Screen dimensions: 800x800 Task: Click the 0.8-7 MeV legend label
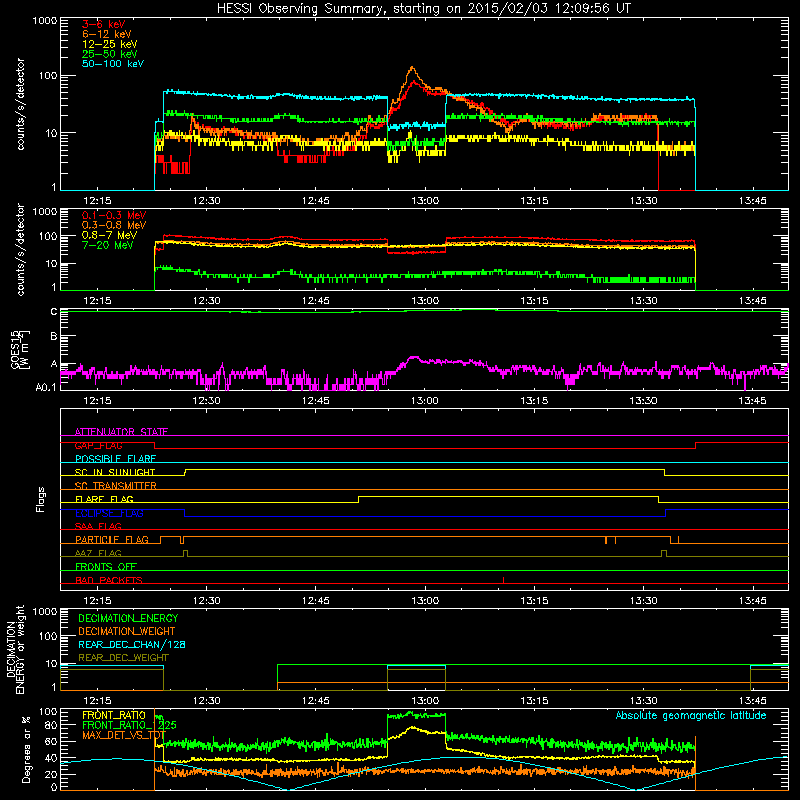(109, 235)
